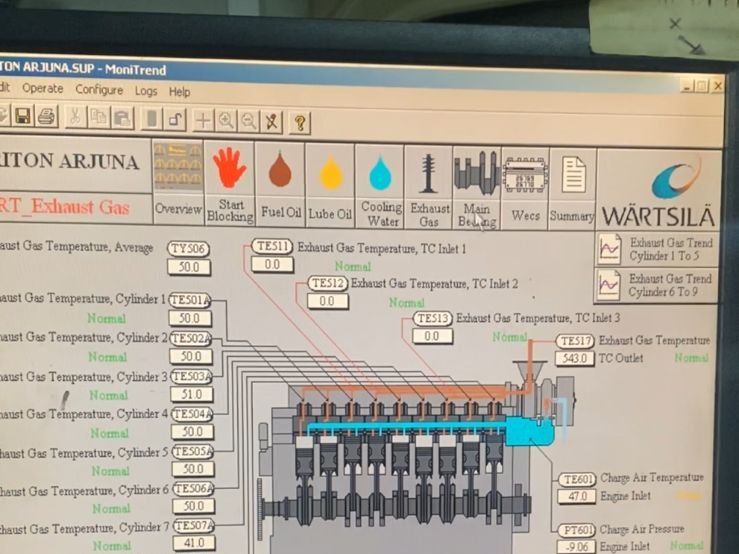Open the Configure menu
This screenshot has width=739, height=554.
(99, 90)
